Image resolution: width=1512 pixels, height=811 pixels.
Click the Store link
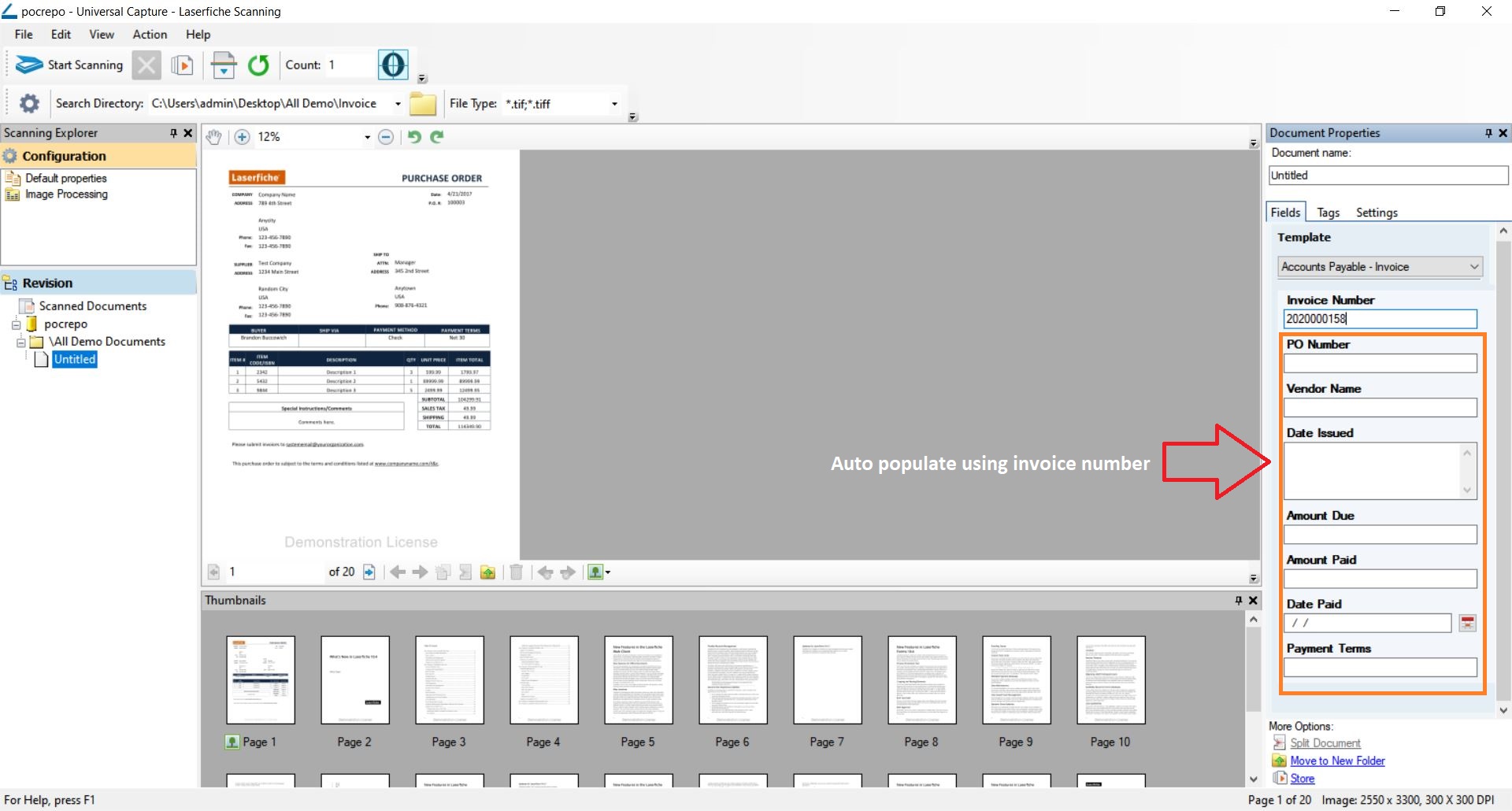point(1303,779)
